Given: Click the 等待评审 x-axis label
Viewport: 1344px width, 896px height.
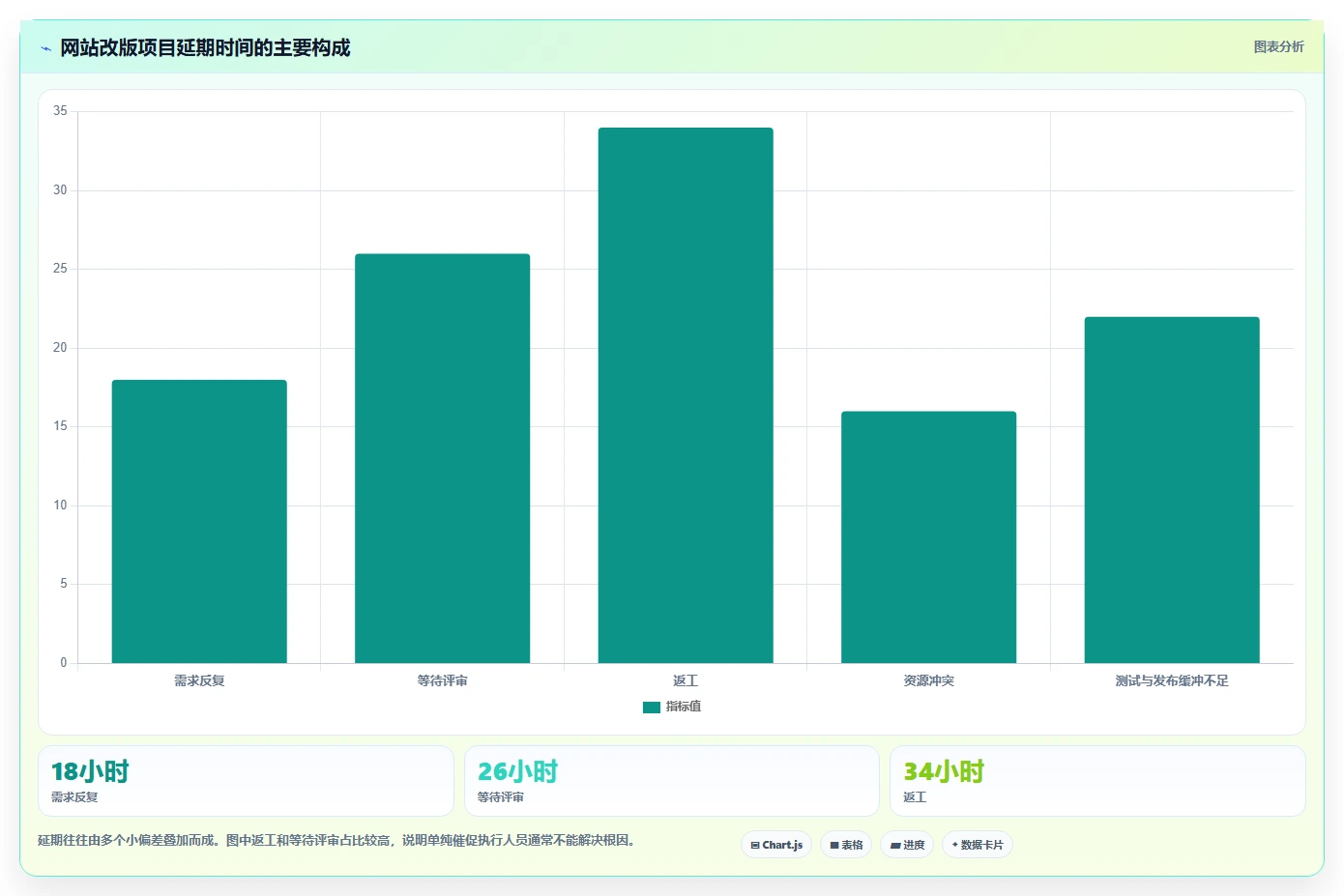Looking at the screenshot, I should click(x=442, y=680).
